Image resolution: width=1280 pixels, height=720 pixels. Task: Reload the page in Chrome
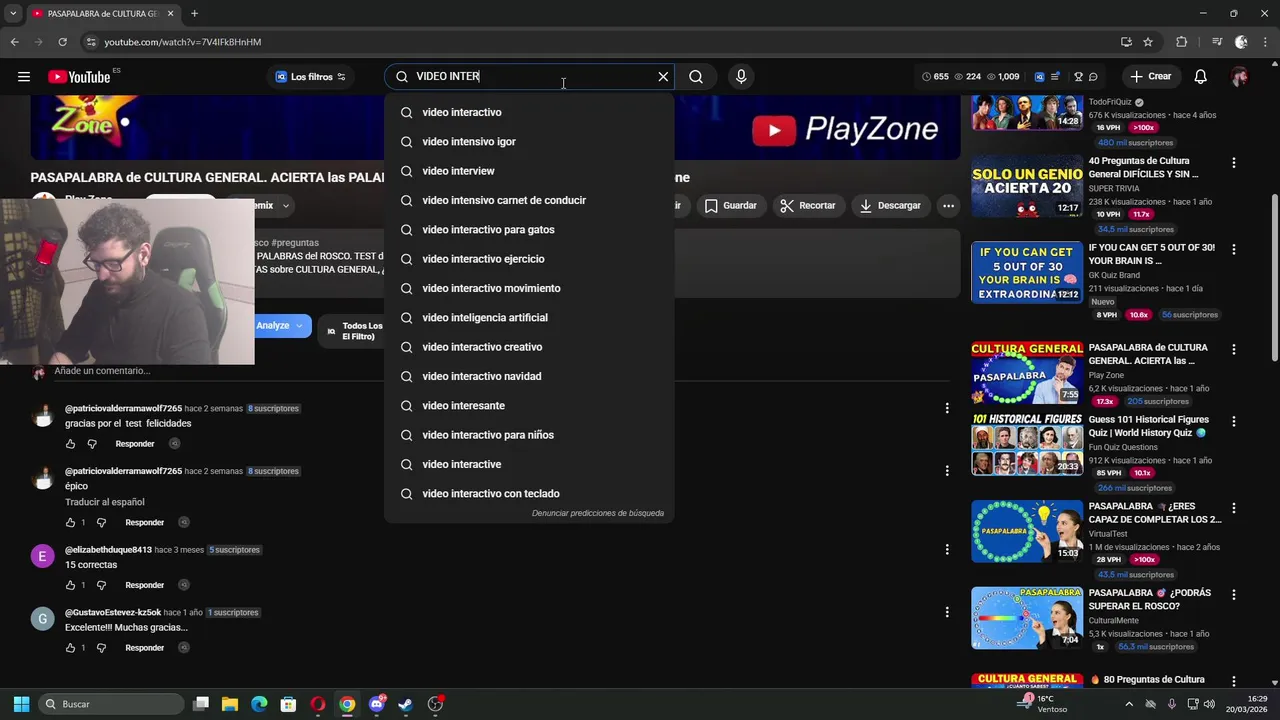coord(62,42)
